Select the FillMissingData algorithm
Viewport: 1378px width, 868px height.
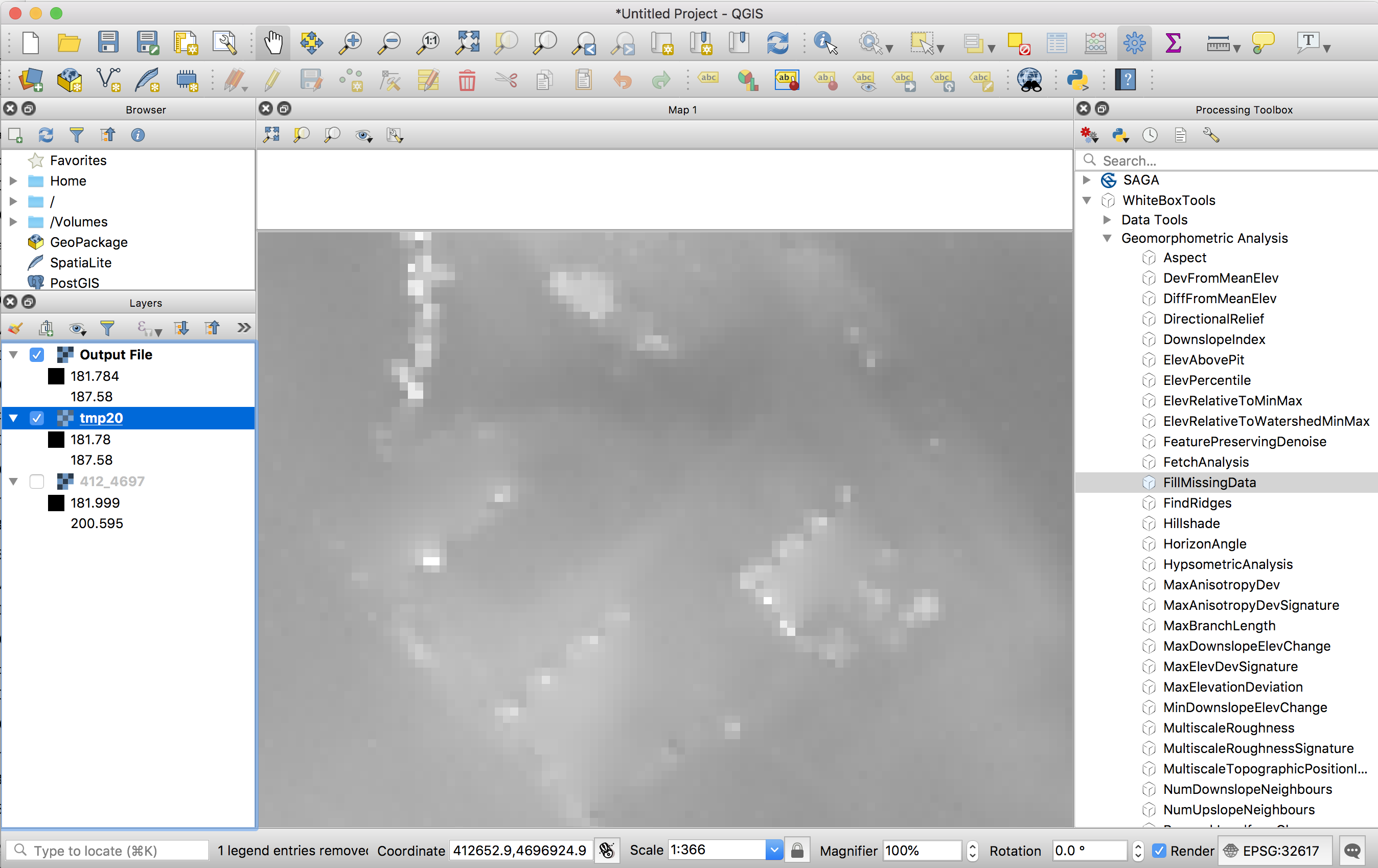click(1209, 483)
